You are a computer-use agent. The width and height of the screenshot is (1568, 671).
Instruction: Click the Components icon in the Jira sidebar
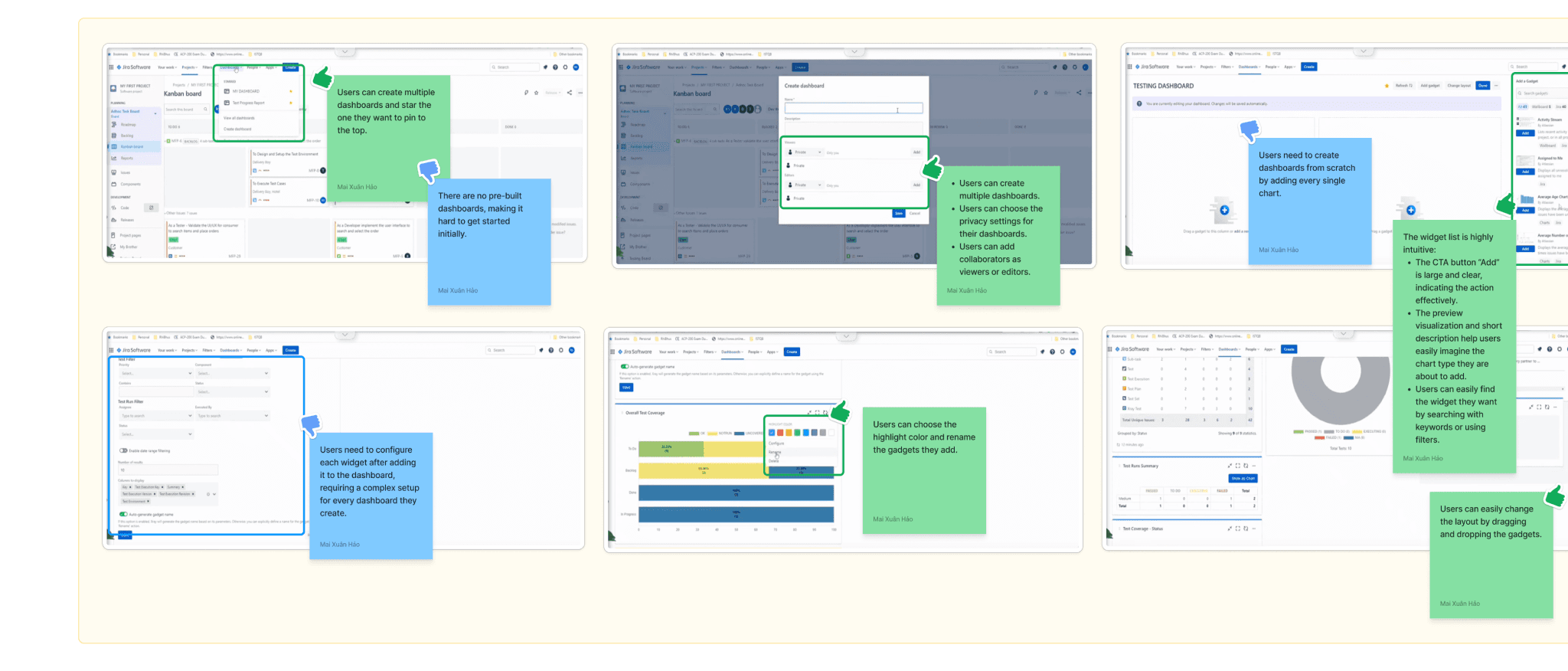tap(114, 184)
